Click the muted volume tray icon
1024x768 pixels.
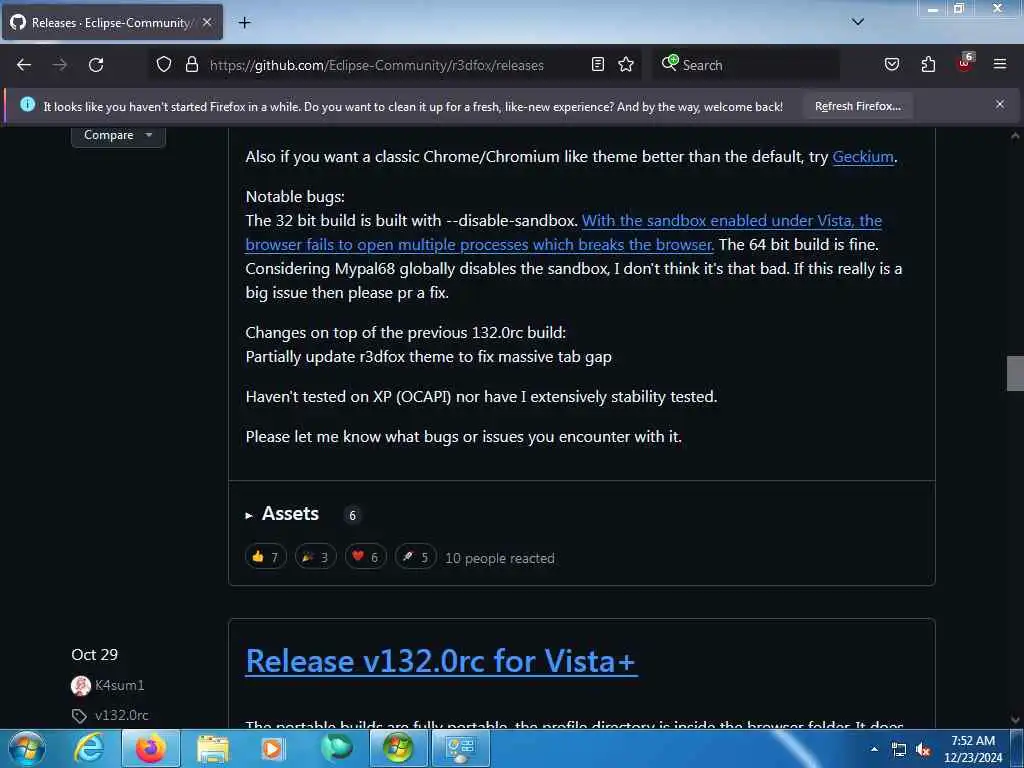(x=923, y=750)
